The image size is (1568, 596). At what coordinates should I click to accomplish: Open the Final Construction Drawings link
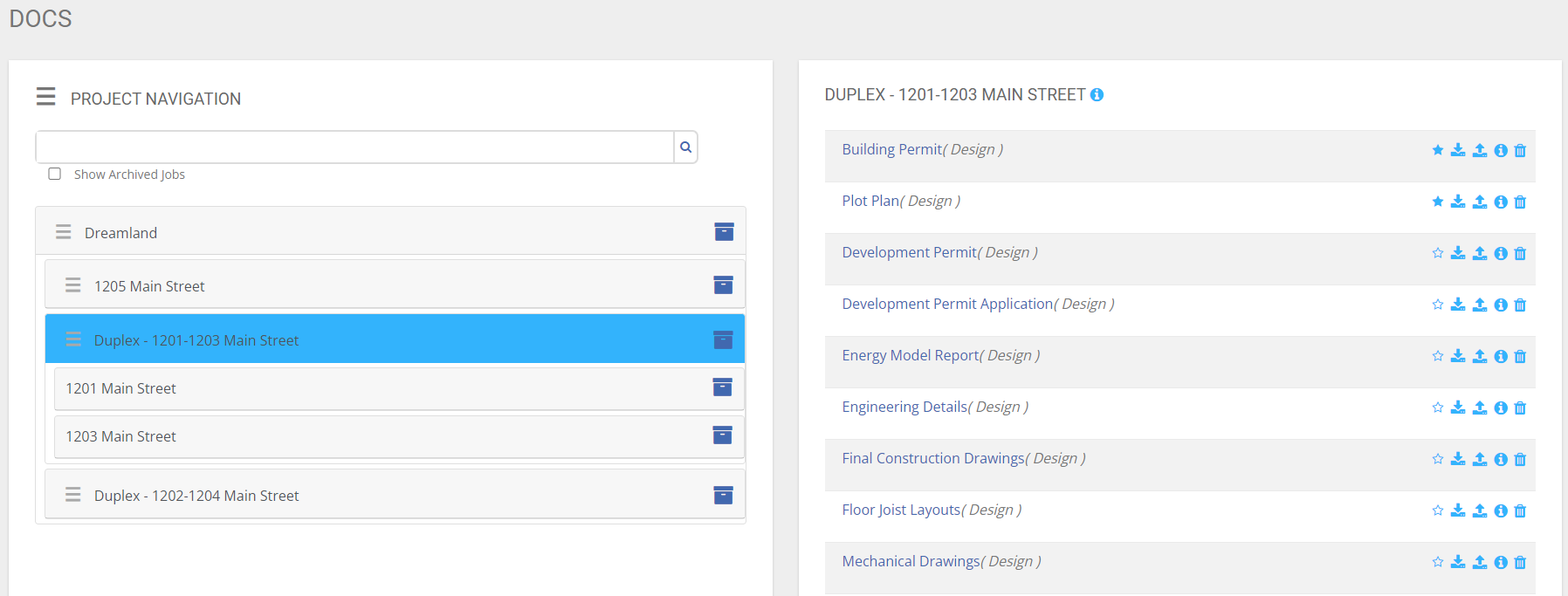coord(932,458)
